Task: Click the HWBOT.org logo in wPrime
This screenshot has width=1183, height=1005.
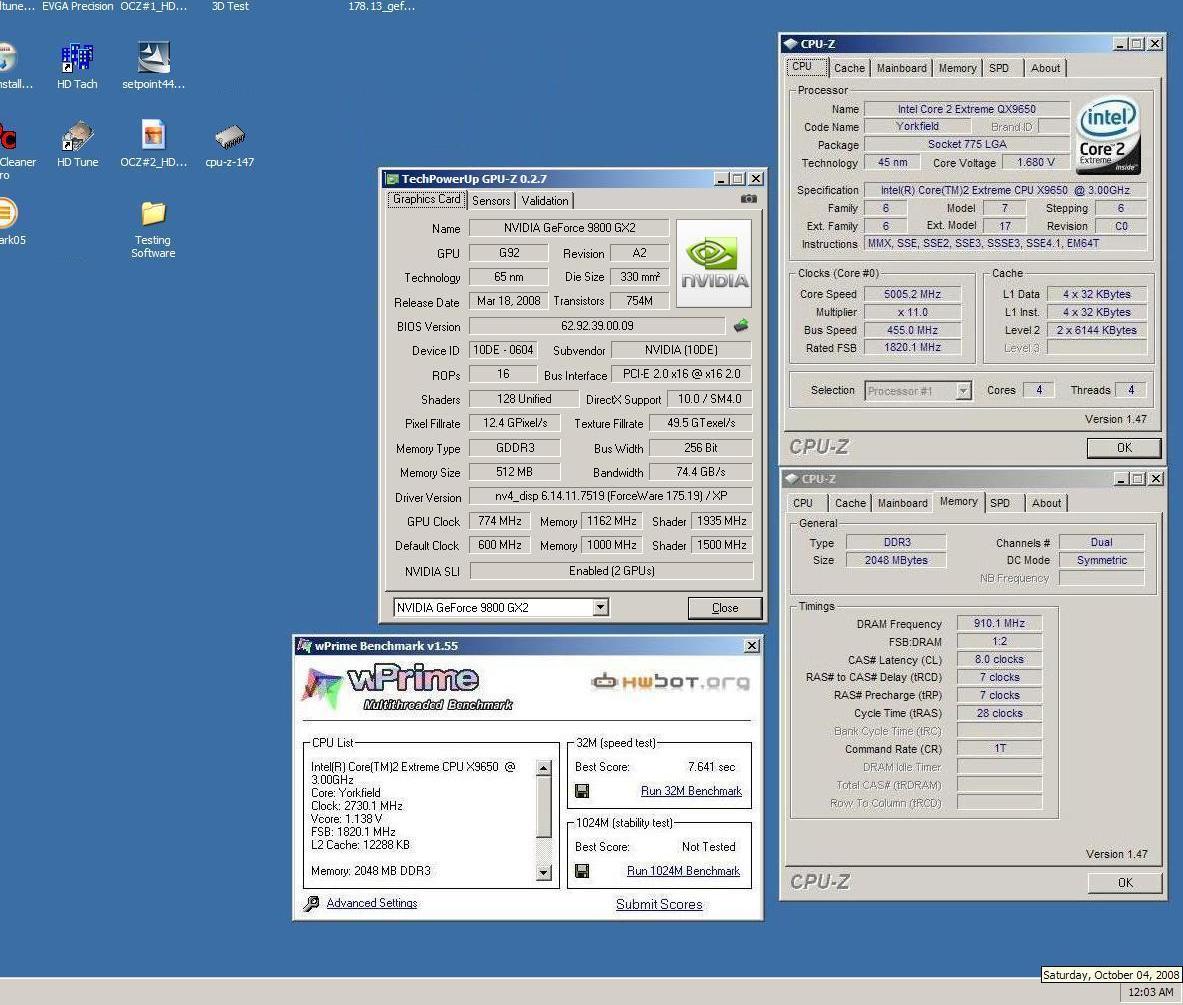Action: [670, 682]
